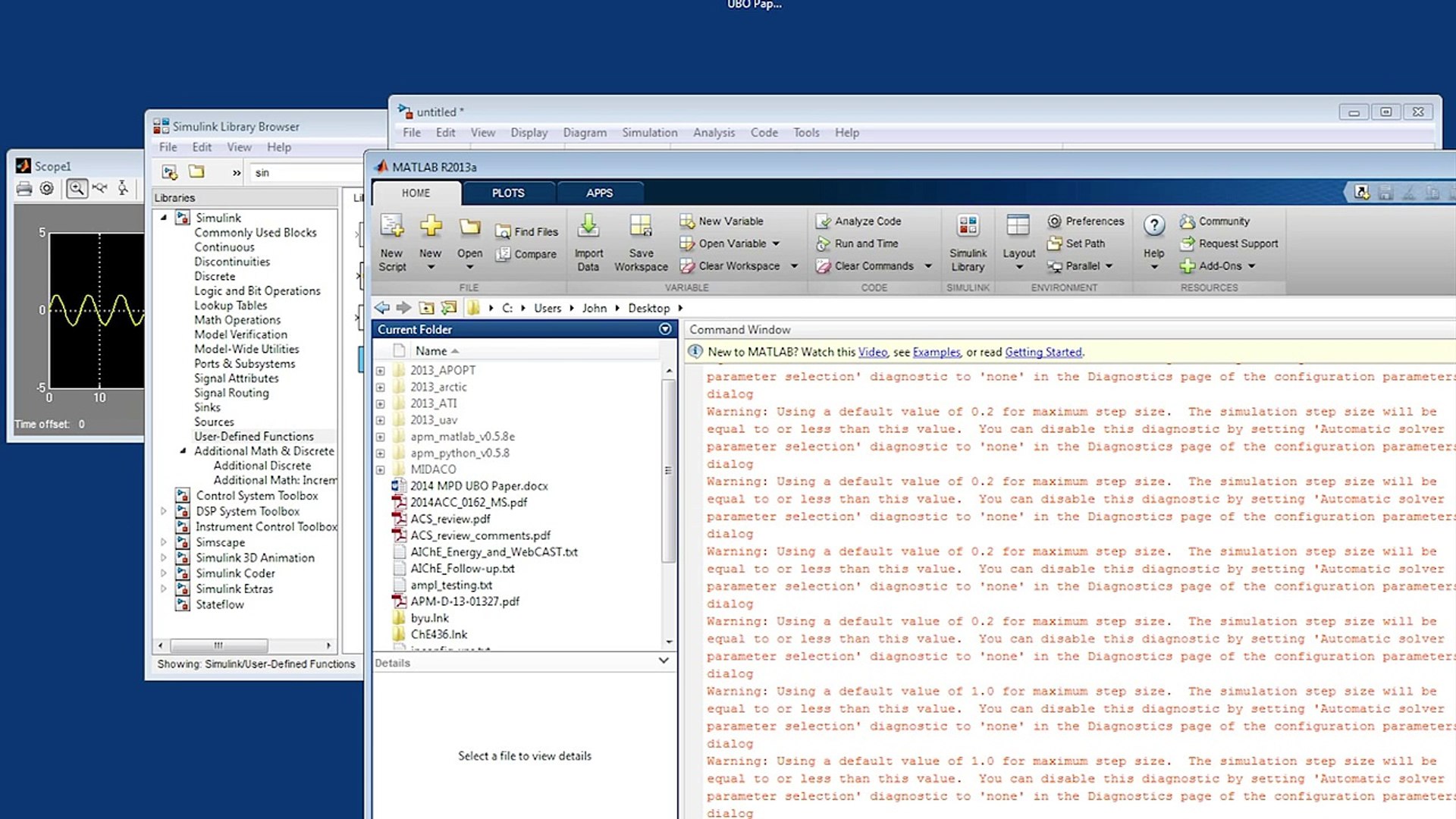Screen dimensions: 1456x819
Task: Click the Import Data icon
Action: tap(588, 226)
